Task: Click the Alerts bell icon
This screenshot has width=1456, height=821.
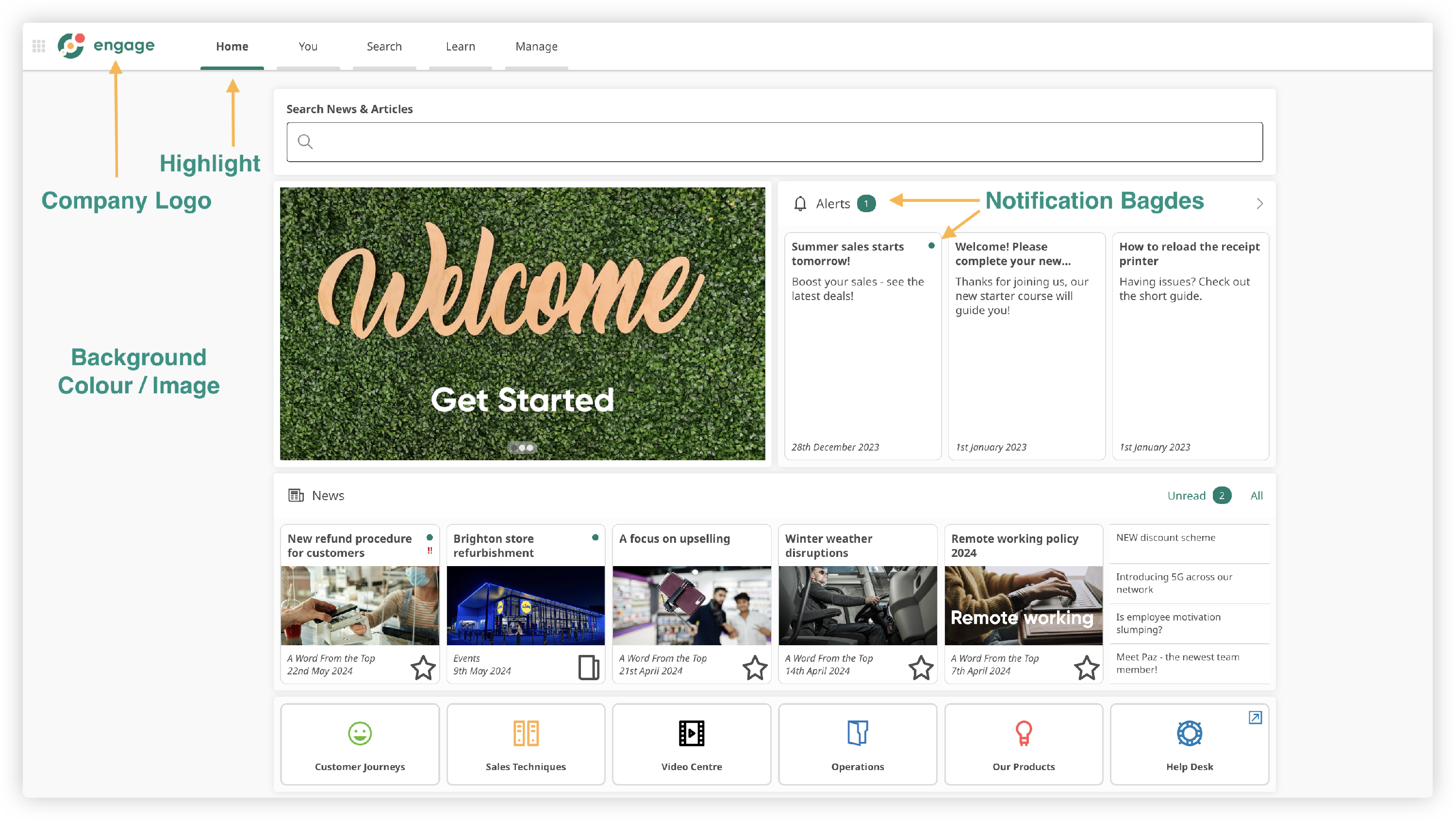Action: [800, 203]
